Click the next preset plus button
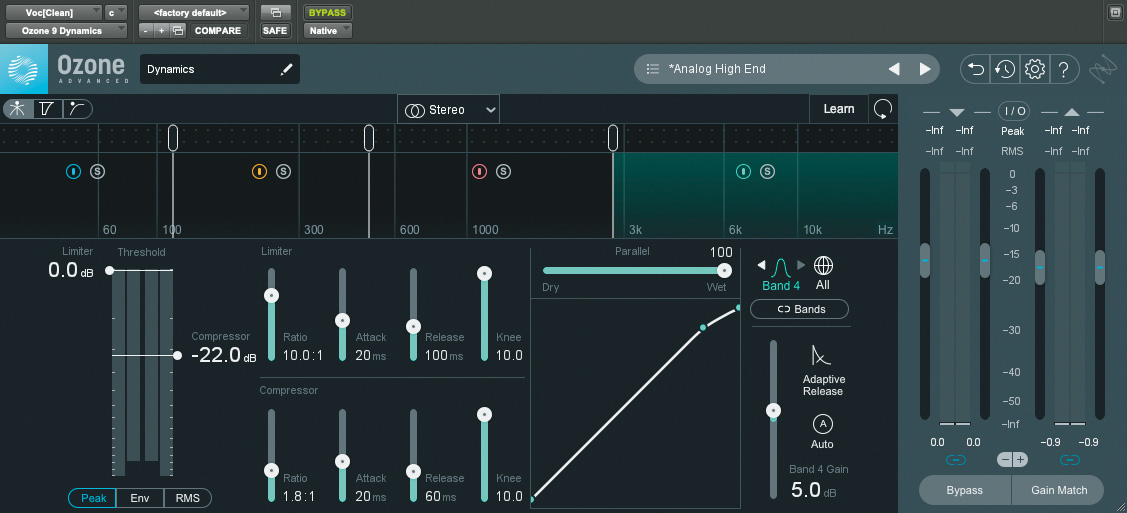 [162, 31]
